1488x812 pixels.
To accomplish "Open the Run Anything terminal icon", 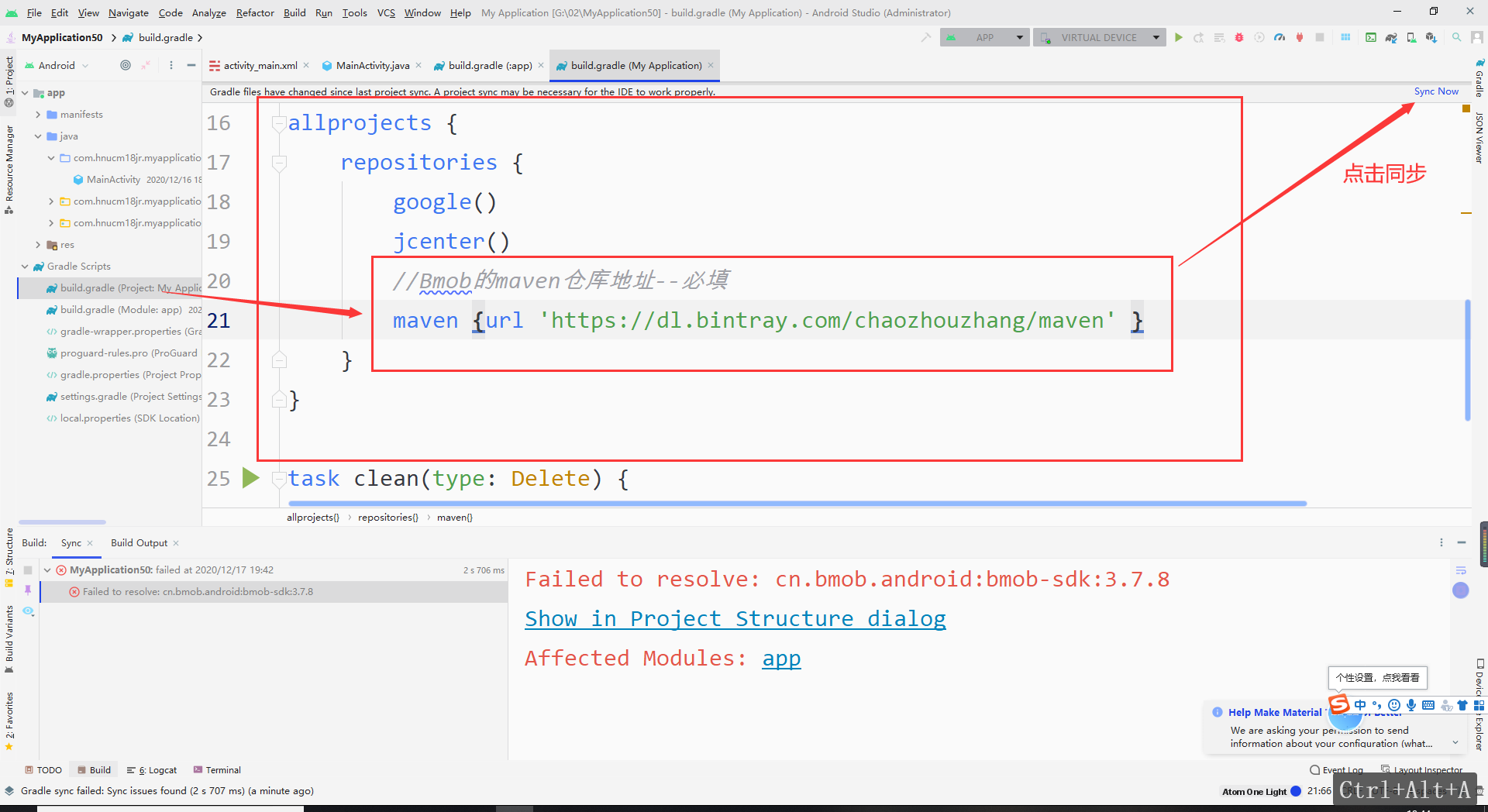I will click(x=1371, y=37).
